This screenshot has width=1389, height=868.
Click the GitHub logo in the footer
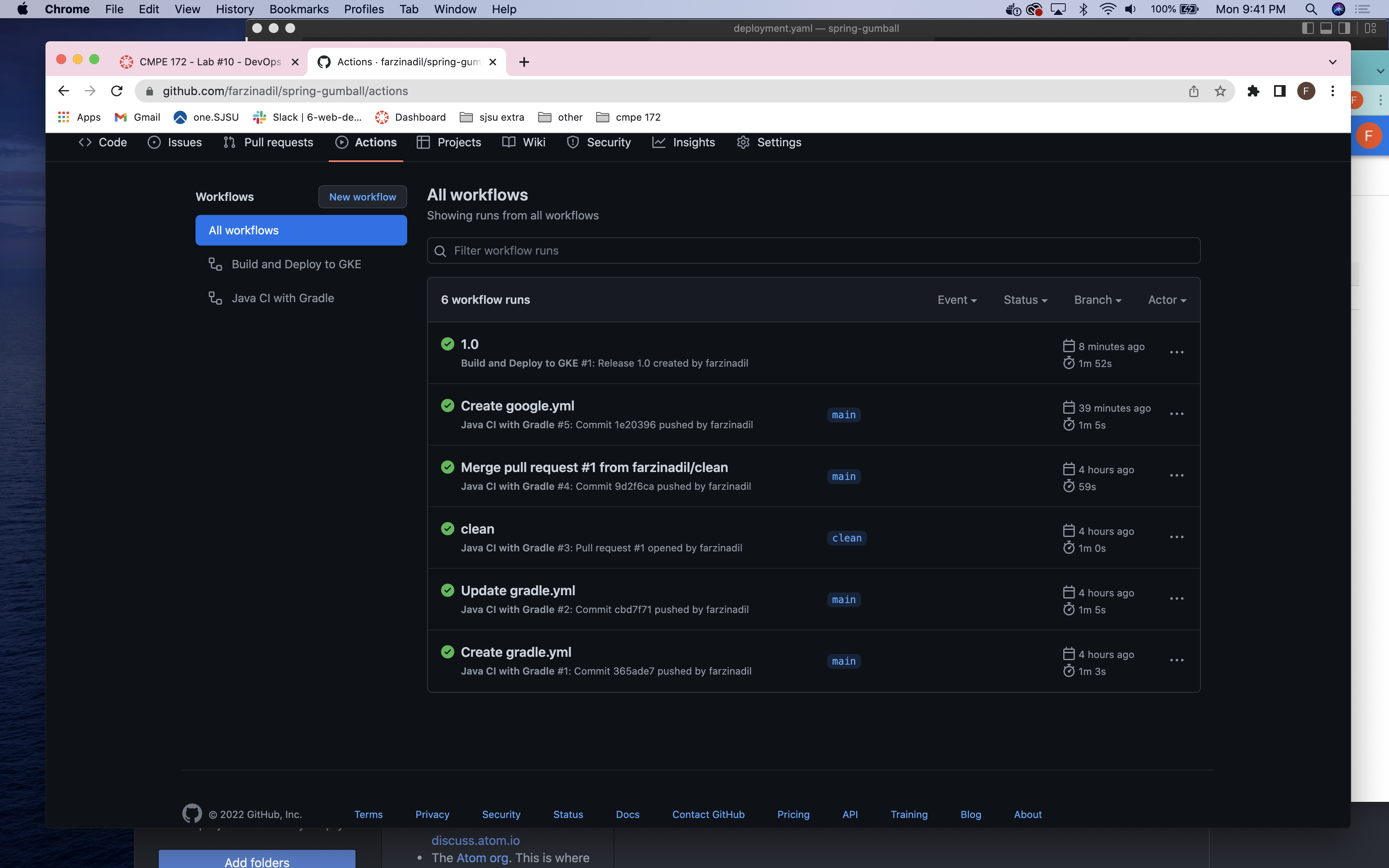192,813
